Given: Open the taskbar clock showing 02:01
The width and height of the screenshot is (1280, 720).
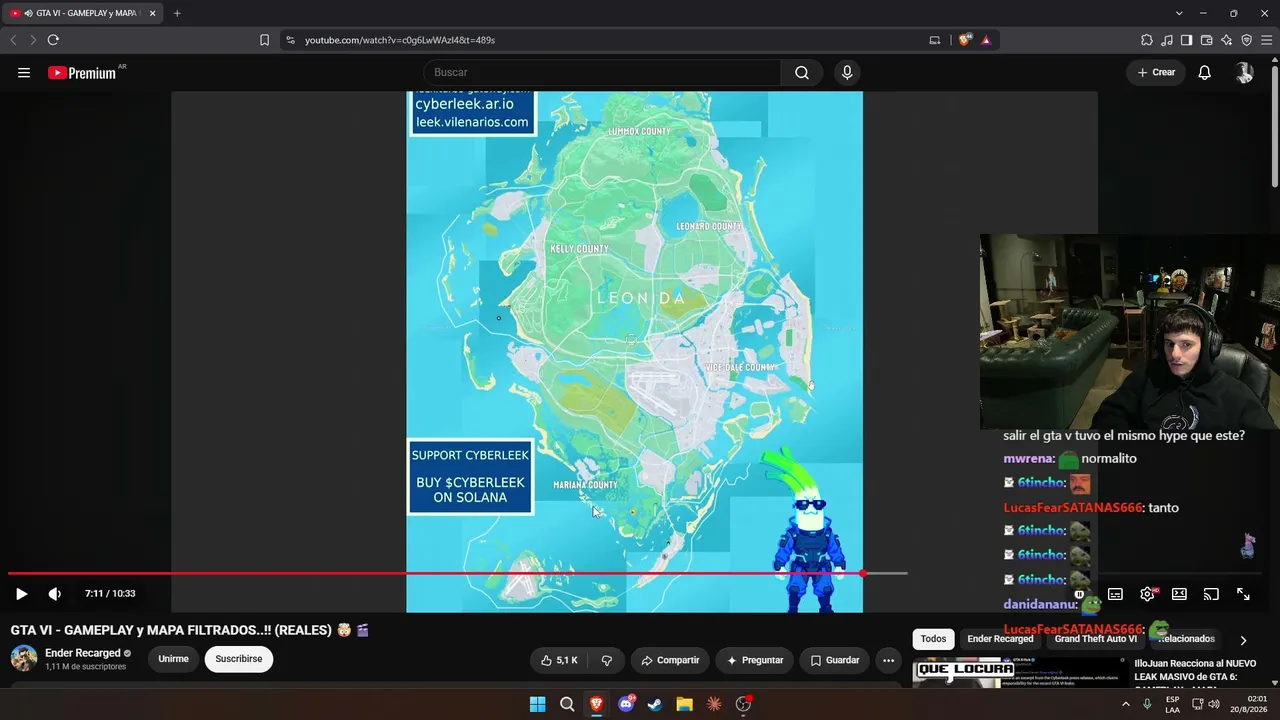Looking at the screenshot, I should click(x=1248, y=704).
